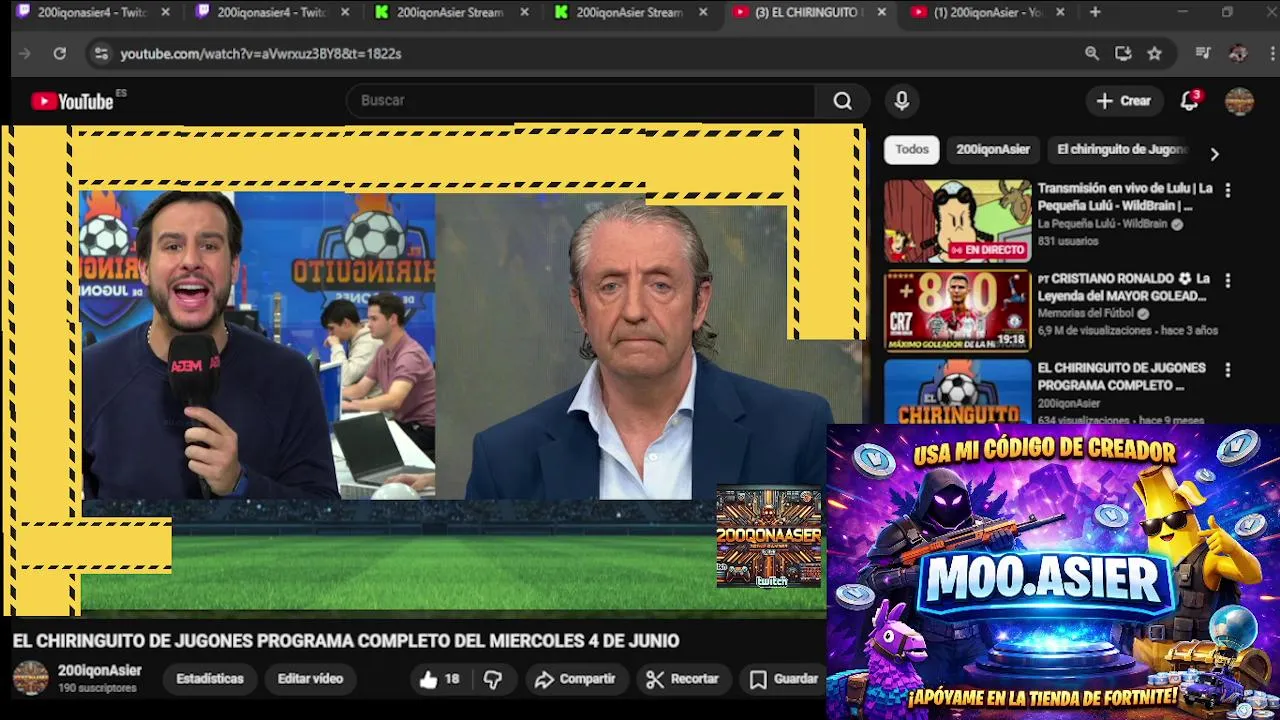Dislike the video with thumbs down
Screen dimensions: 1280x720
[x=493, y=679]
